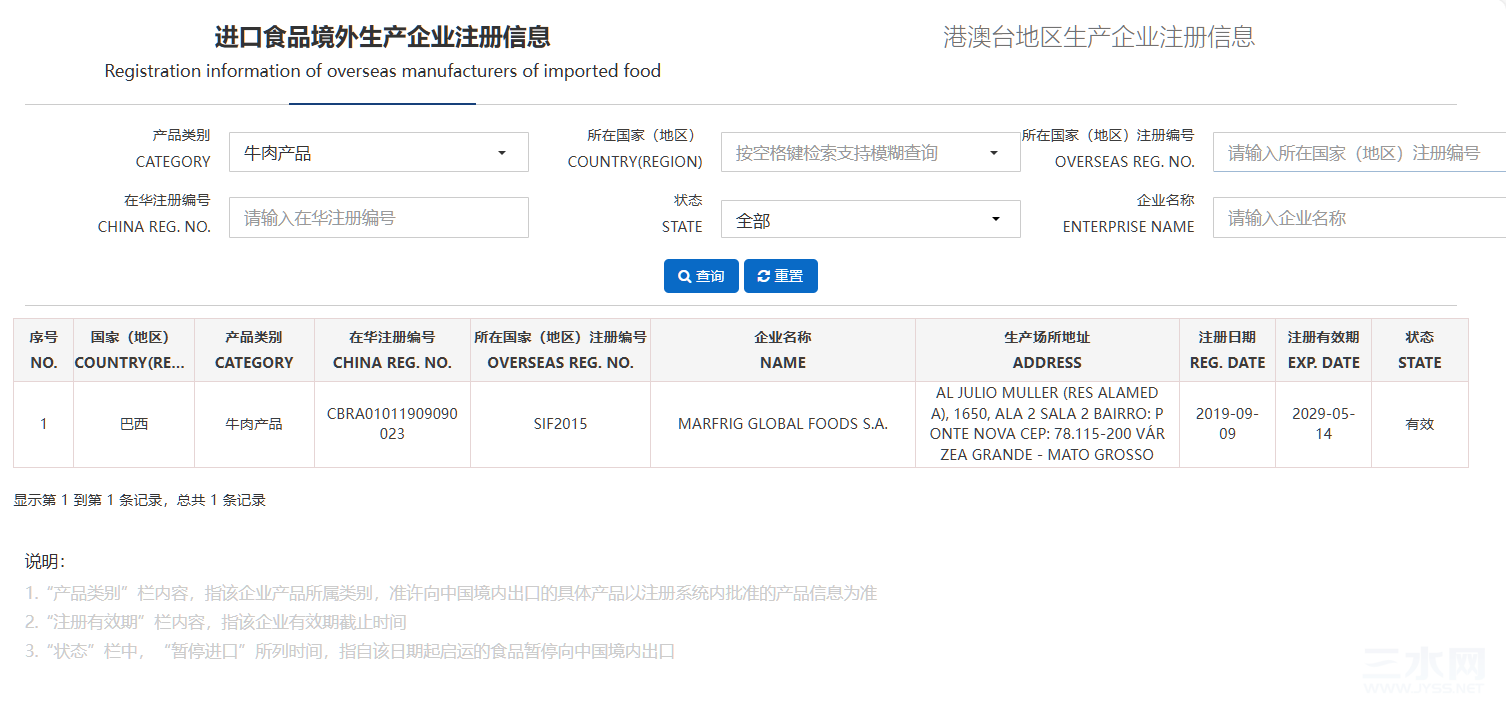This screenshot has width=1506, height=708.
Task: Click the 在华注册编号 CHINA REG. NO. column header
Action: coord(392,350)
